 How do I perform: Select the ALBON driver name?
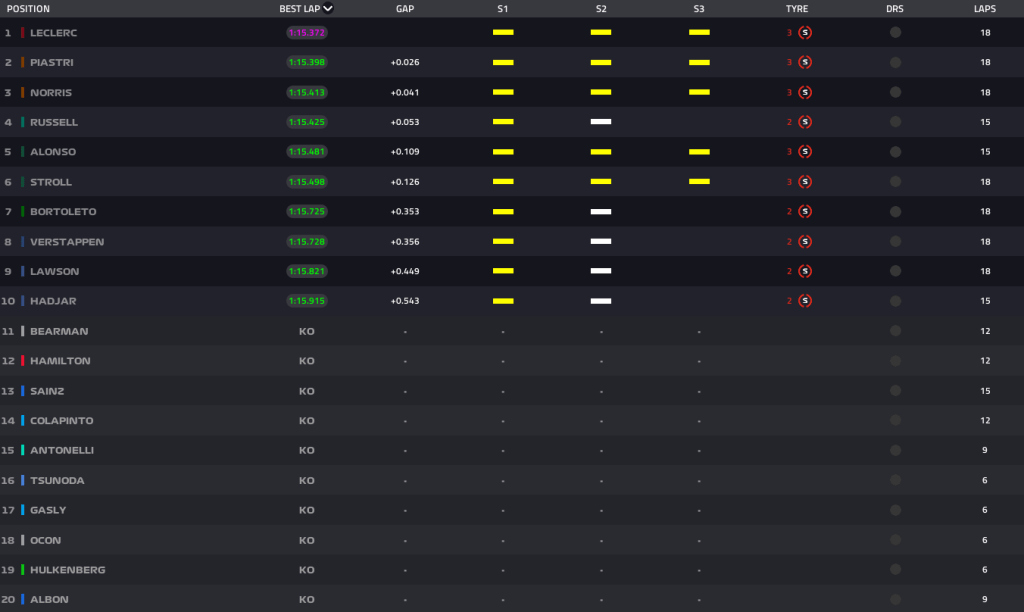coord(49,599)
